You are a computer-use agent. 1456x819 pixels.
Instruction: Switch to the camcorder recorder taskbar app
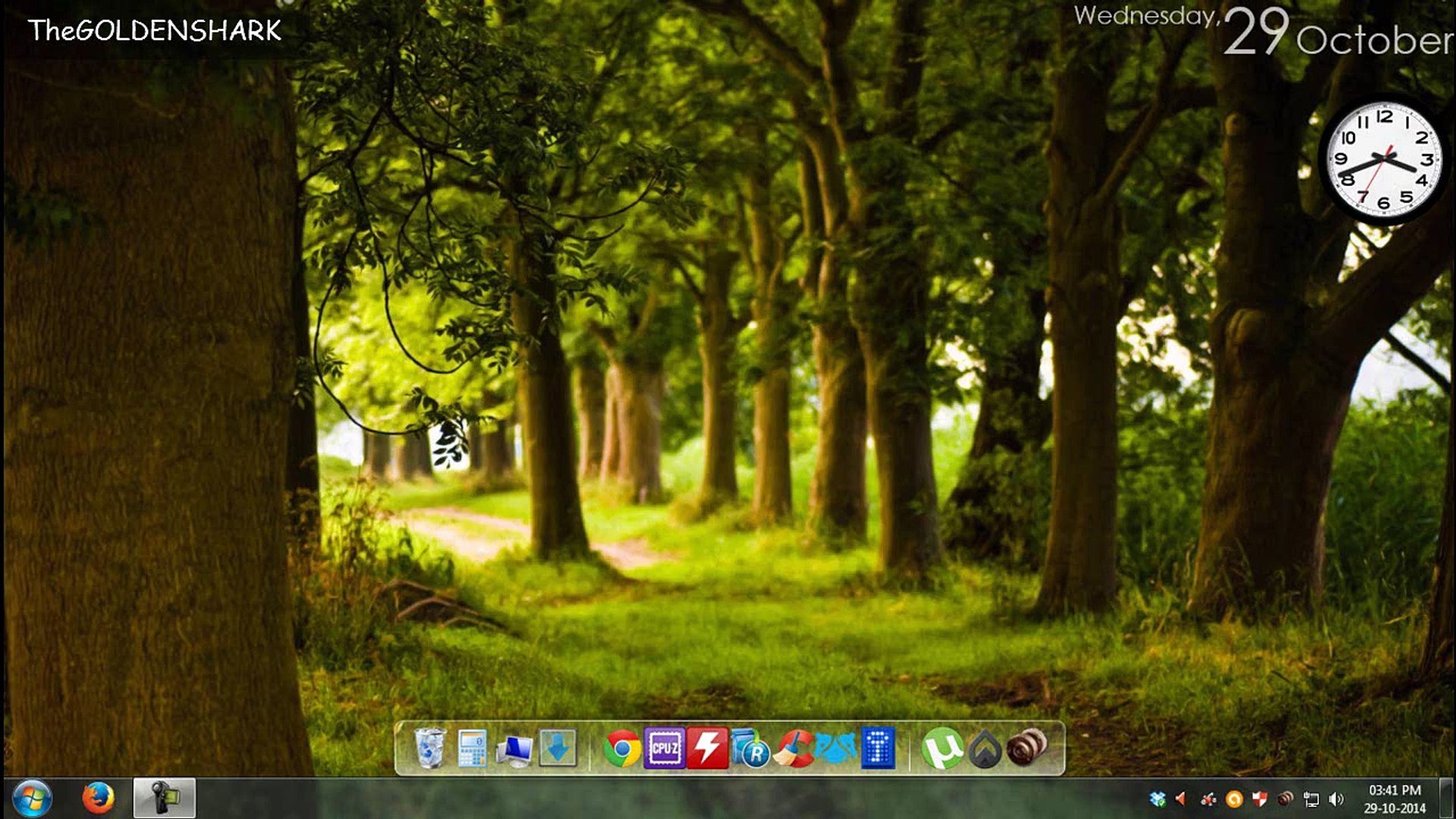click(165, 798)
